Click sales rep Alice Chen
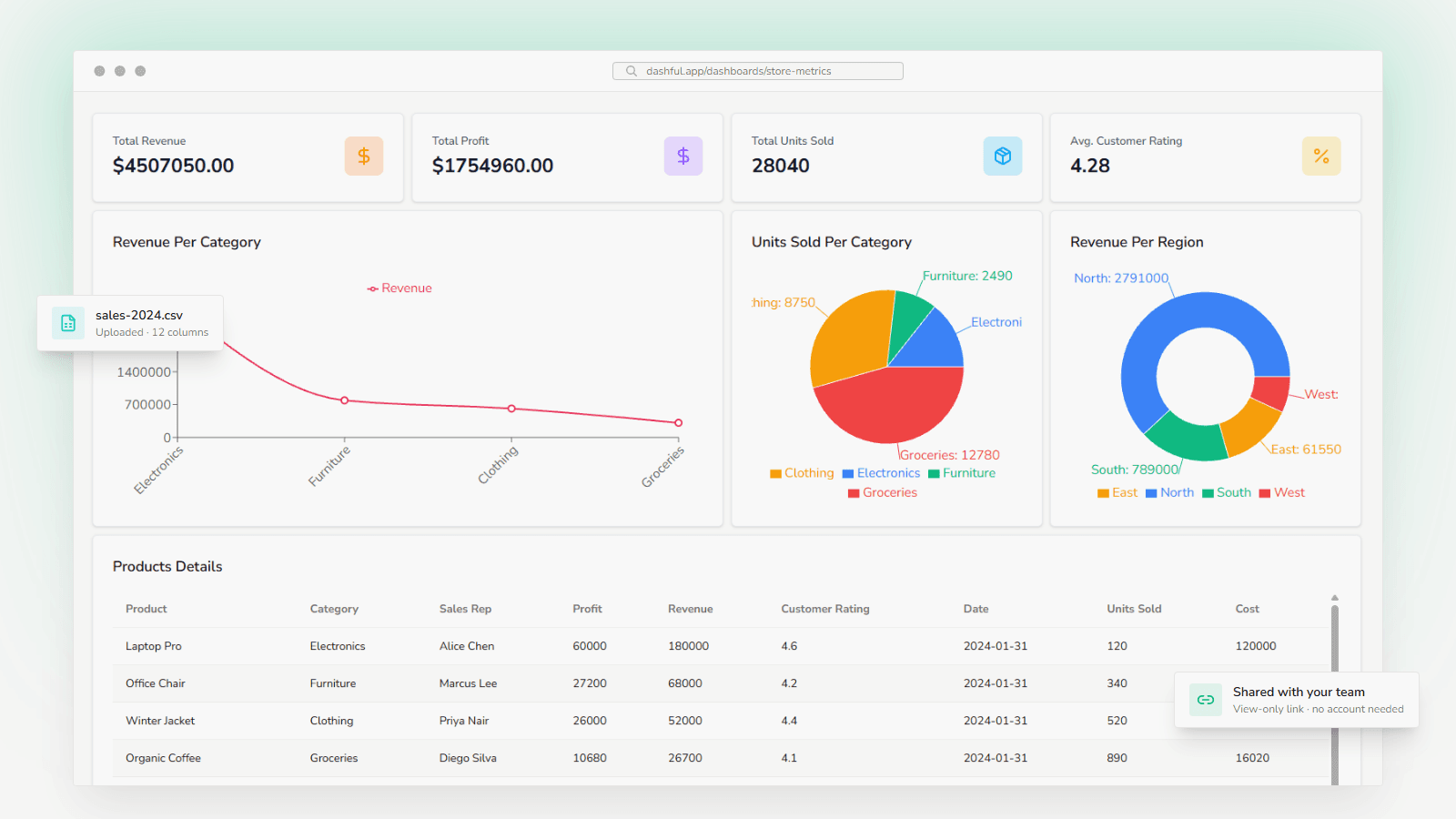The width and height of the screenshot is (1456, 819). [467, 646]
